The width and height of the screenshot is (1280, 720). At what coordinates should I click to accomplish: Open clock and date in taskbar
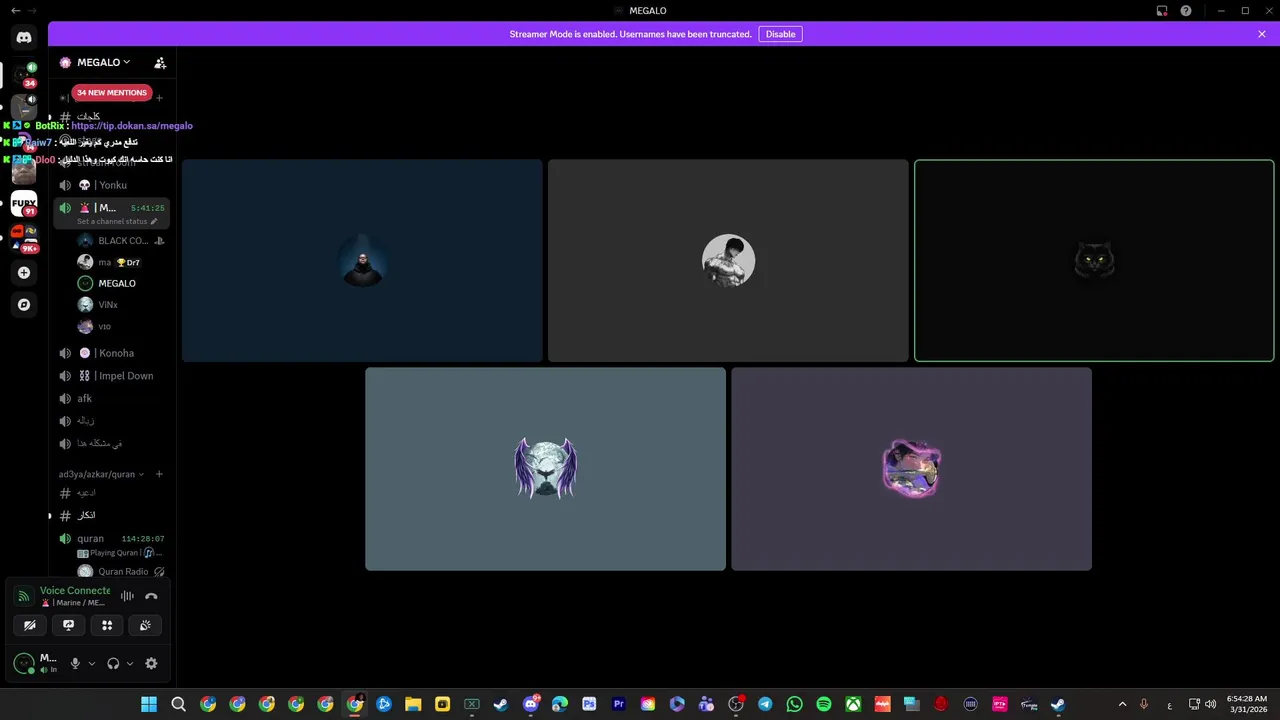click(x=1245, y=704)
